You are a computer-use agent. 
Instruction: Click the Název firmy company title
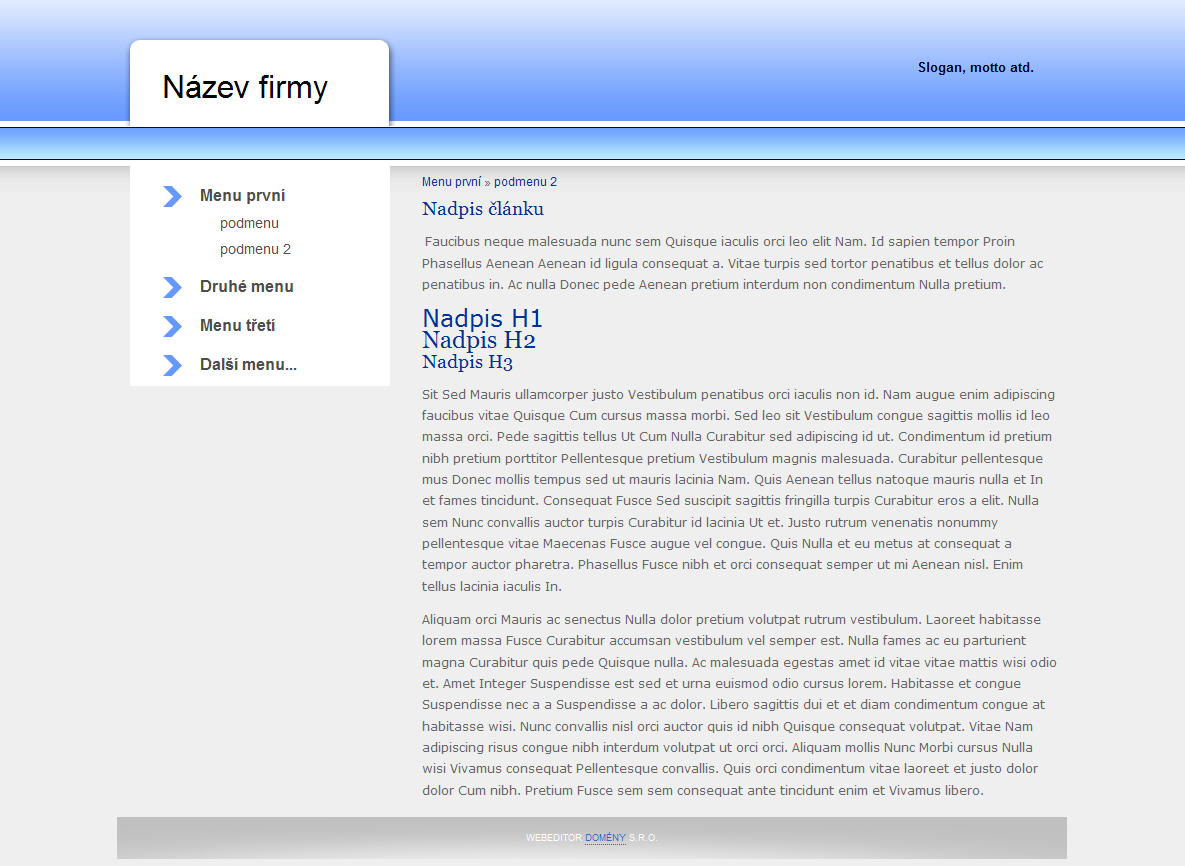[245, 87]
